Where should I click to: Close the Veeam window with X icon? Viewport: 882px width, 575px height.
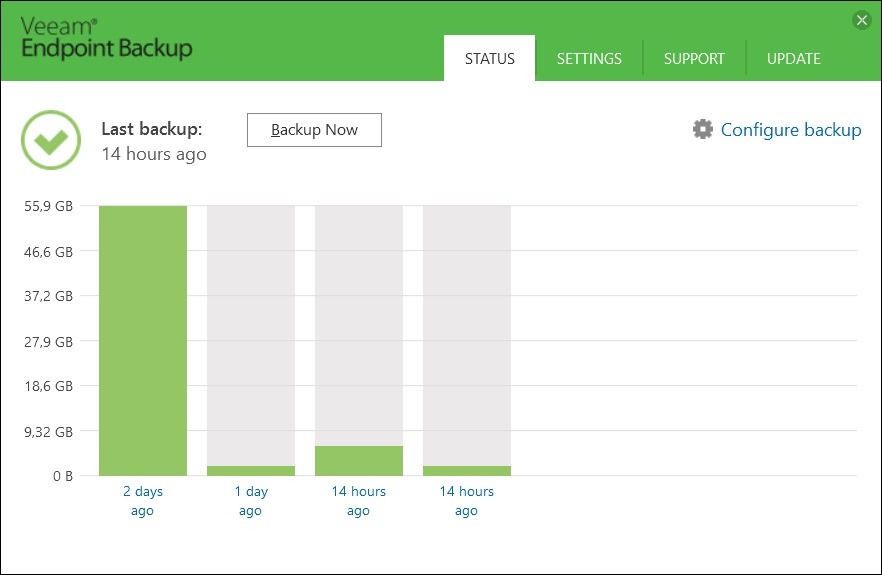pos(862,21)
